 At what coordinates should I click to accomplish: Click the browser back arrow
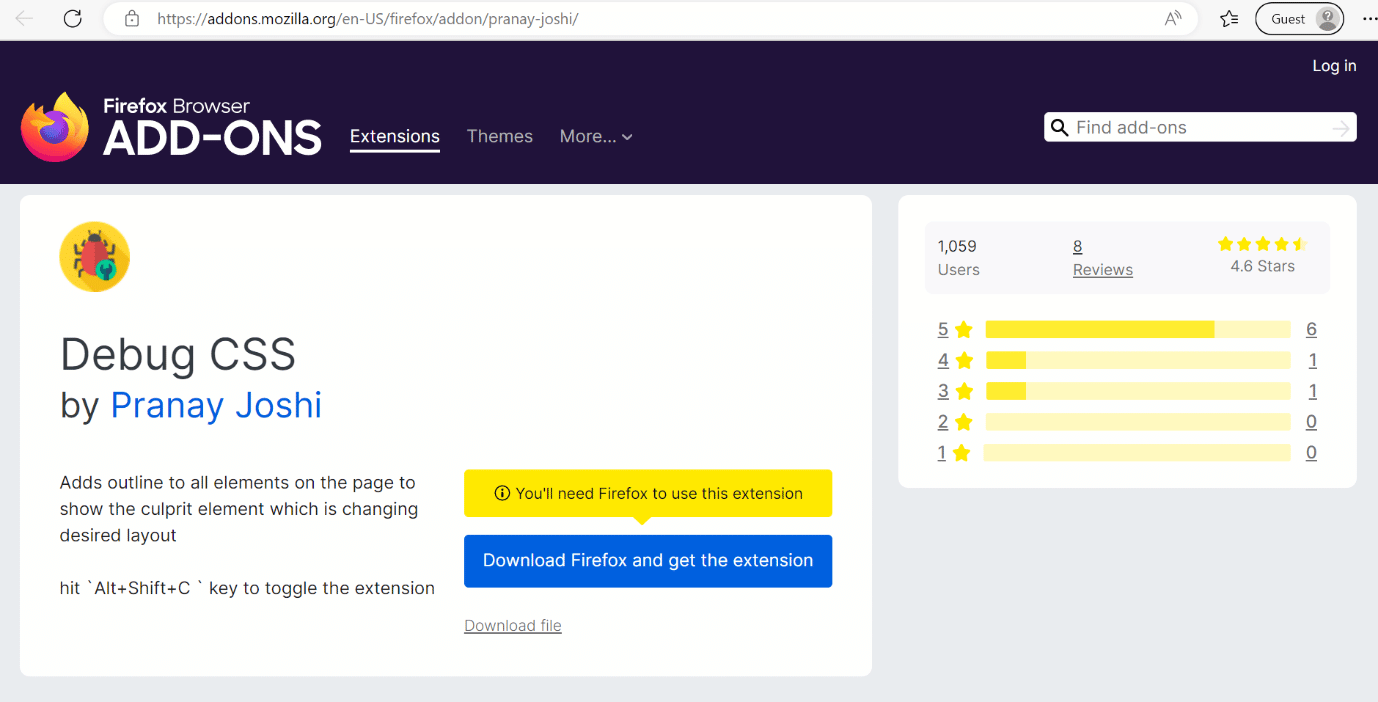(25, 19)
